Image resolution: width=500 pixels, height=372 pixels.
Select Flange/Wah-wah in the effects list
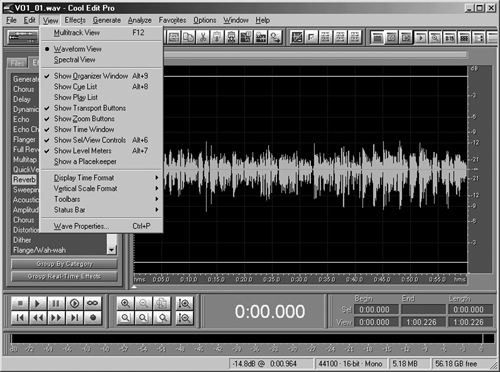point(39,250)
